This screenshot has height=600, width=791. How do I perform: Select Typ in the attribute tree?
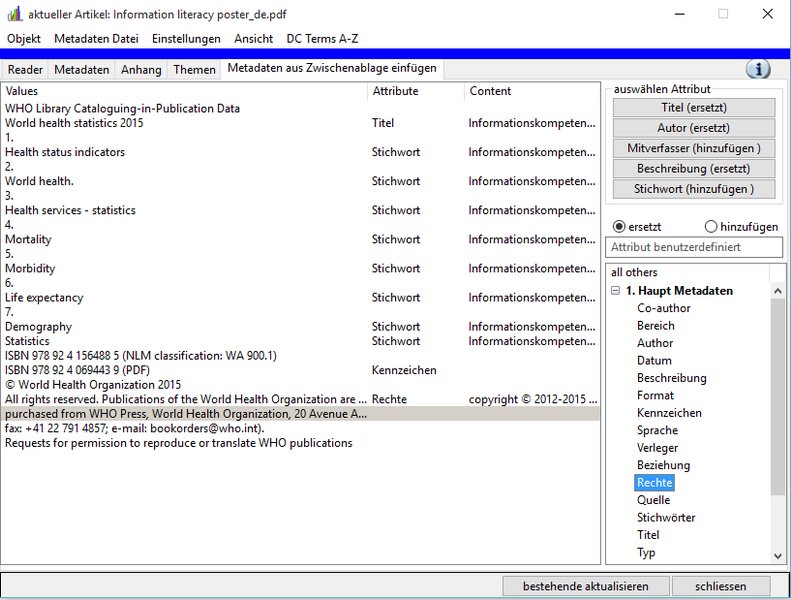click(646, 553)
